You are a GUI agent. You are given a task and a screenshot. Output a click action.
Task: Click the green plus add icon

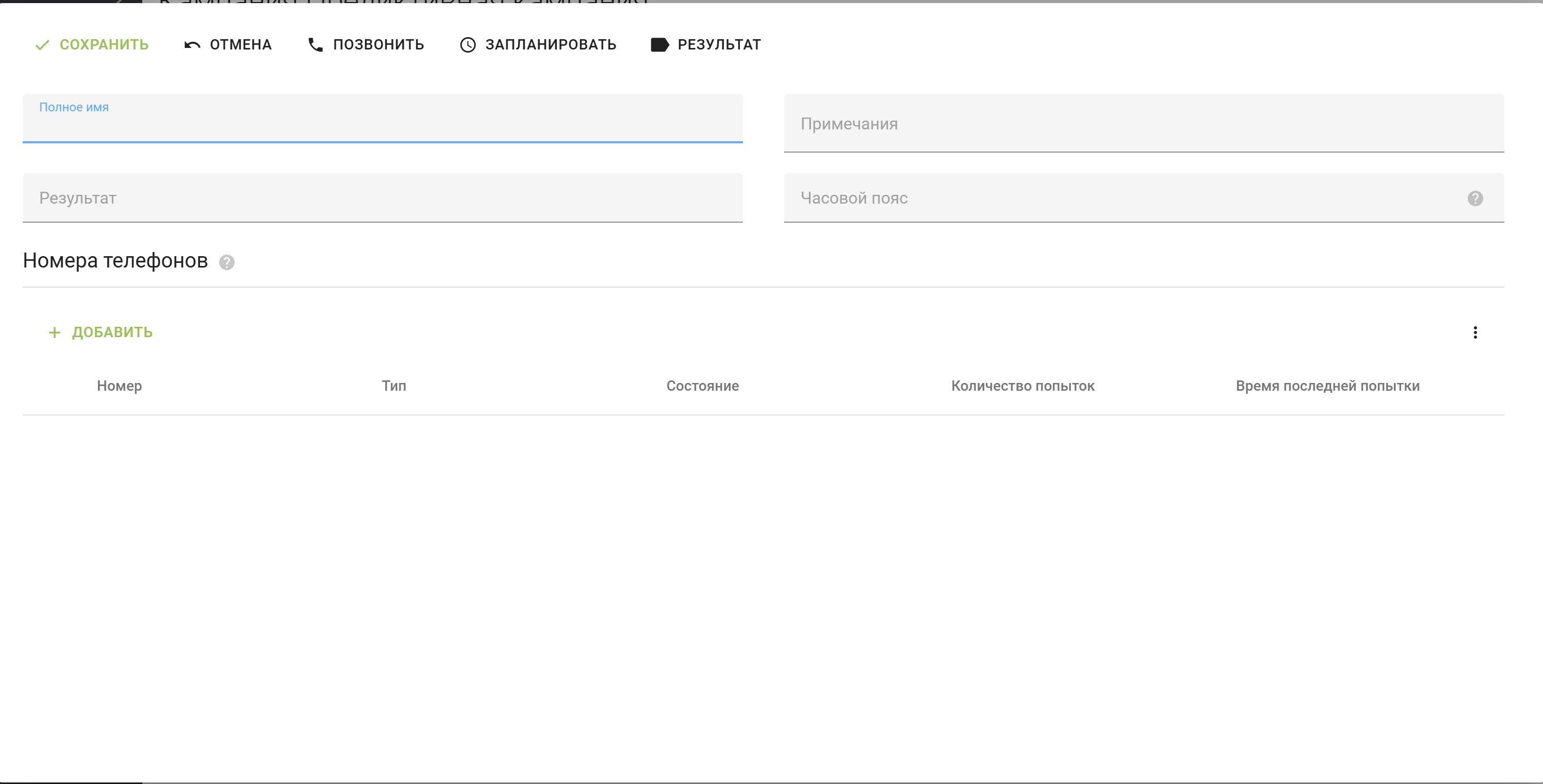point(55,332)
